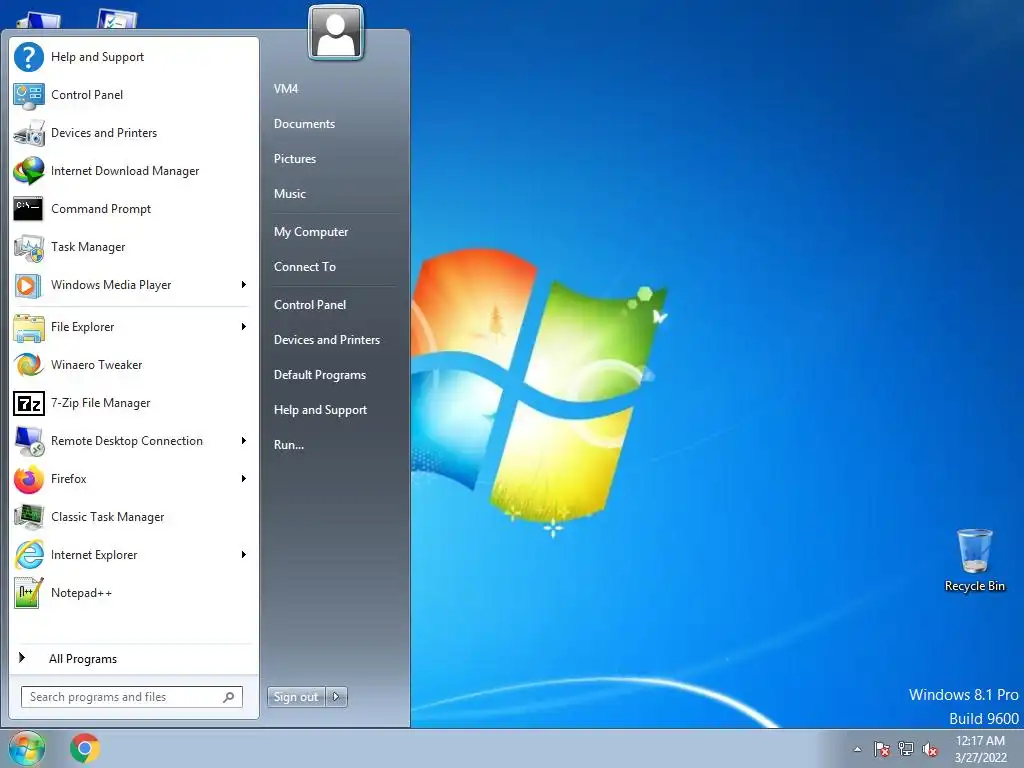
Task: Click the Start orb on taskbar
Action: point(27,748)
